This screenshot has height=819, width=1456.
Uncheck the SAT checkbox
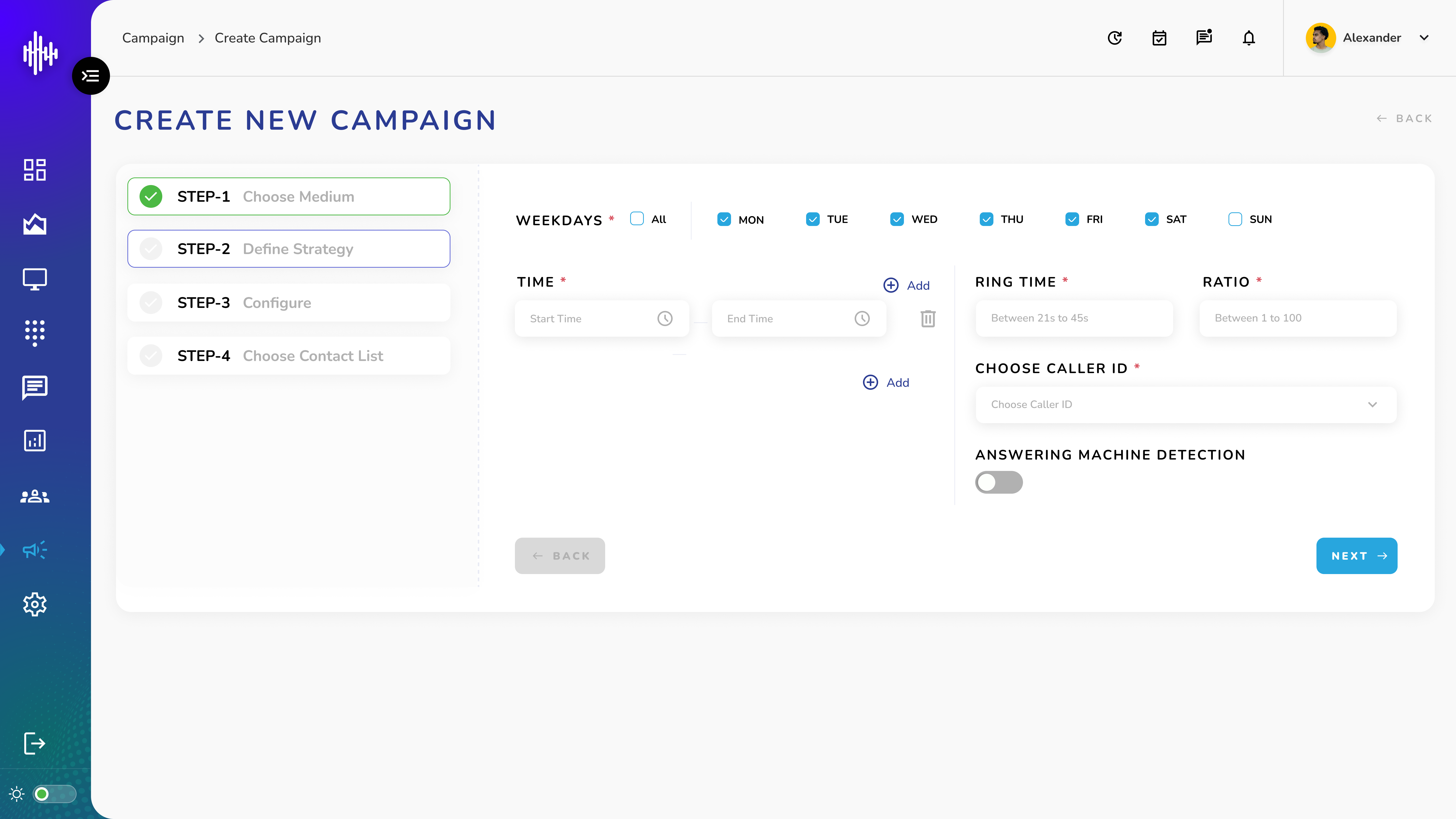[x=1152, y=219]
